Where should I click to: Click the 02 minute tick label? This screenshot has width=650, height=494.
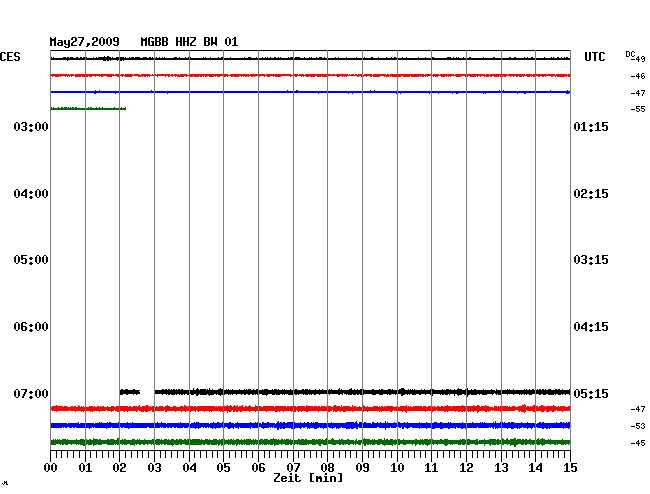click(x=119, y=468)
